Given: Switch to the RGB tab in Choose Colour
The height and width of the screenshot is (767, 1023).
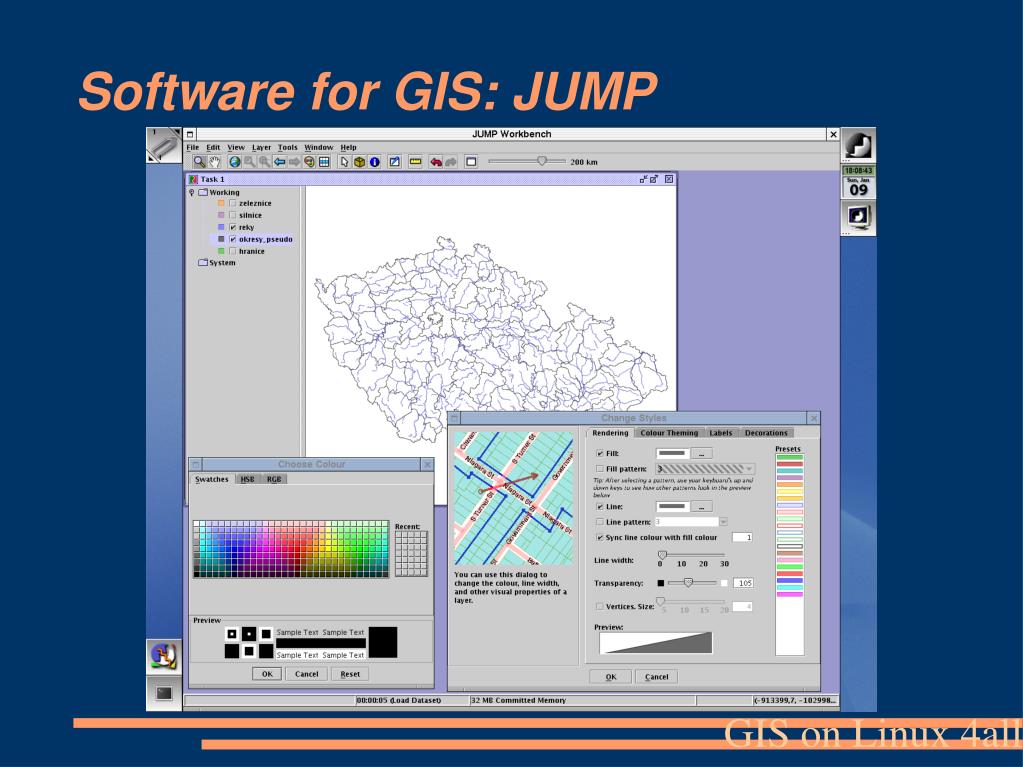Looking at the screenshot, I should (x=274, y=479).
